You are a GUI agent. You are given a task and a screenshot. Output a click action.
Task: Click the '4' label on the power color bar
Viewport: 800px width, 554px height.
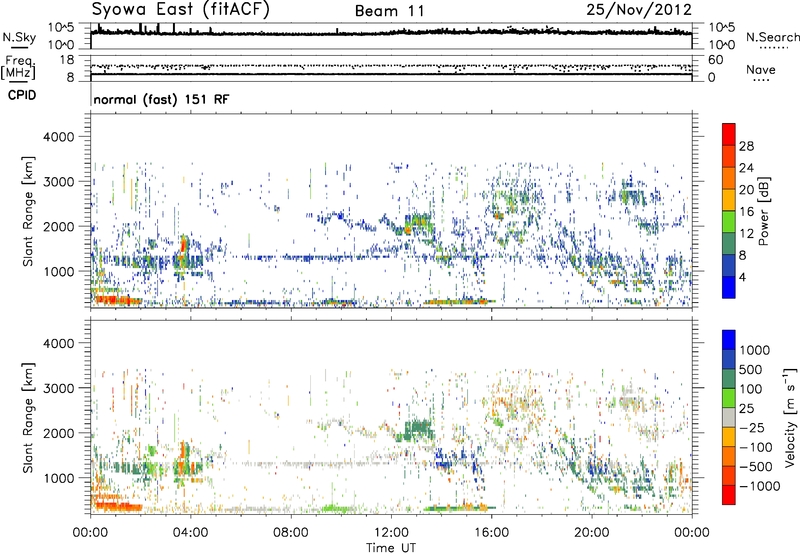(x=742, y=277)
